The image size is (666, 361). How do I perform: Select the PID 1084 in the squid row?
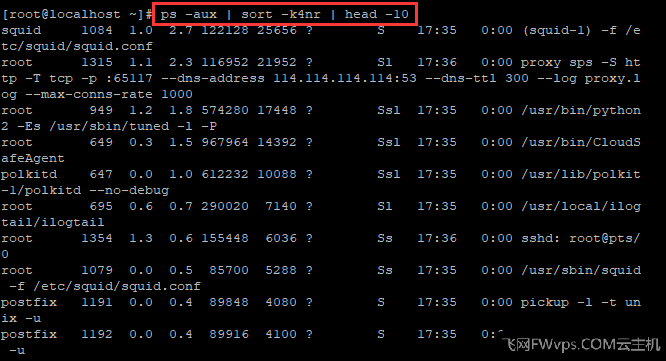click(97, 30)
